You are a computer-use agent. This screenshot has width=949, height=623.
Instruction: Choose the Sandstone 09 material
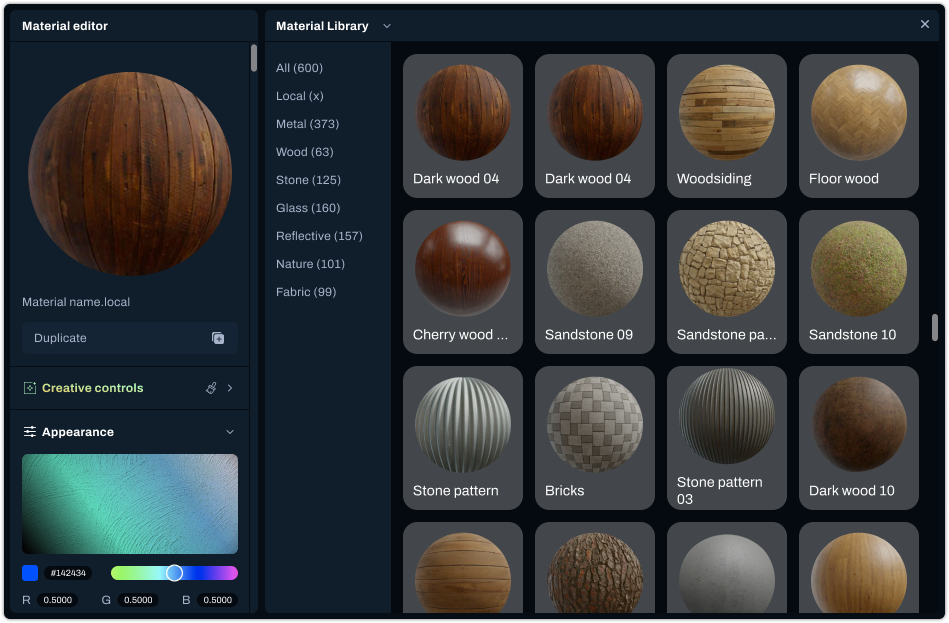click(x=594, y=282)
